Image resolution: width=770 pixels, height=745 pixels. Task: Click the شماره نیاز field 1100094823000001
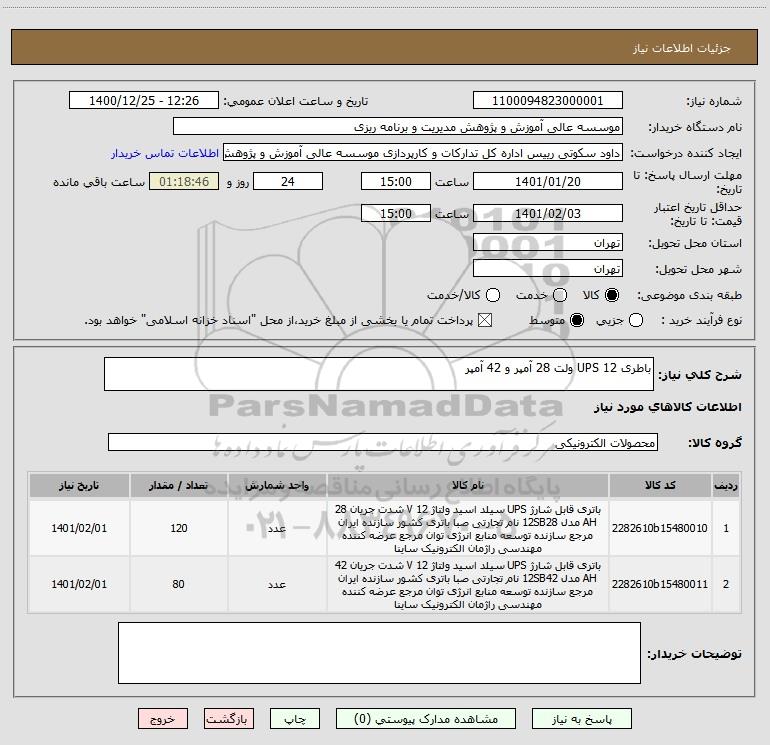point(548,101)
